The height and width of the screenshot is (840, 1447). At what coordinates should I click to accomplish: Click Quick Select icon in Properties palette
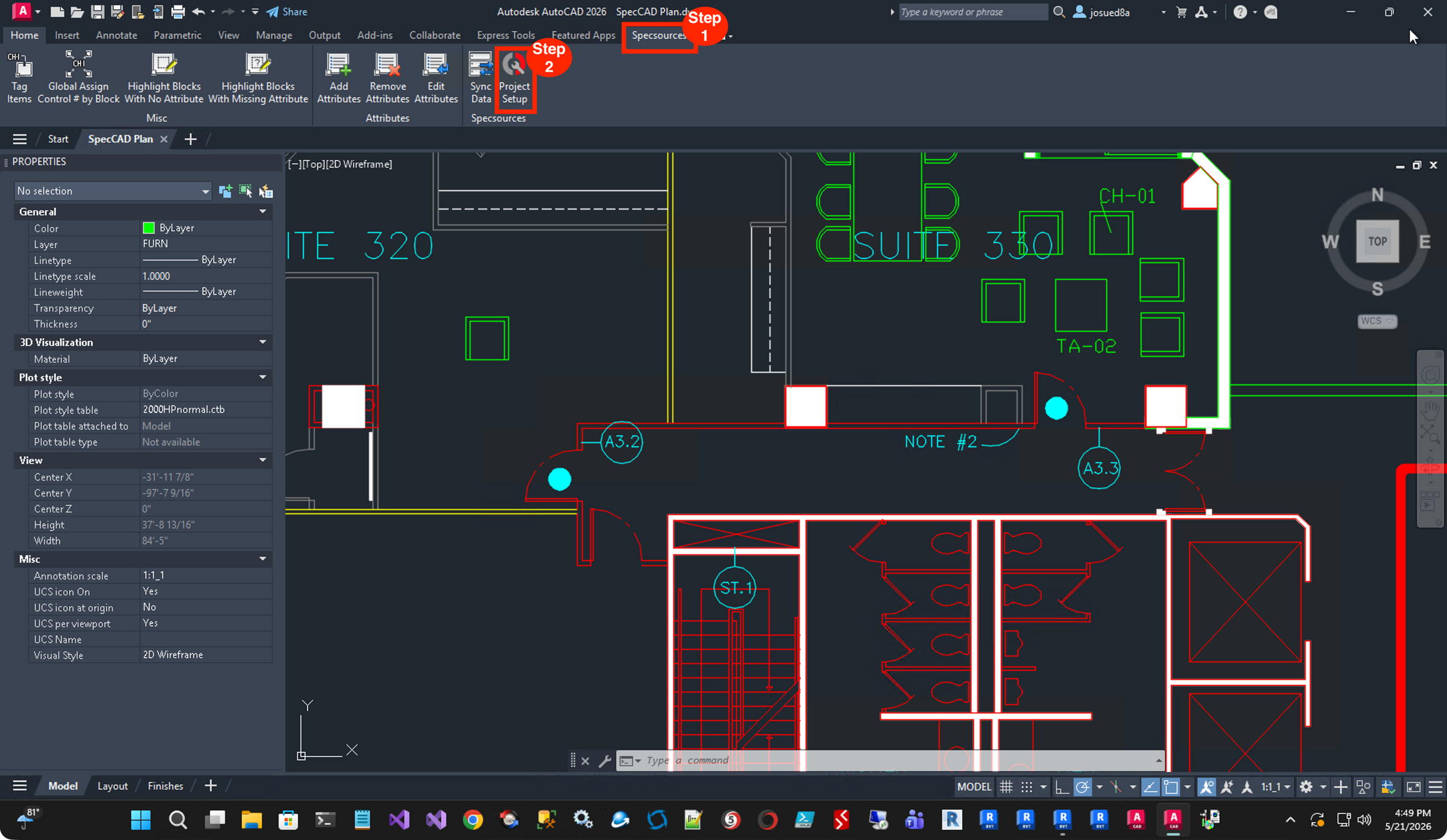[266, 191]
